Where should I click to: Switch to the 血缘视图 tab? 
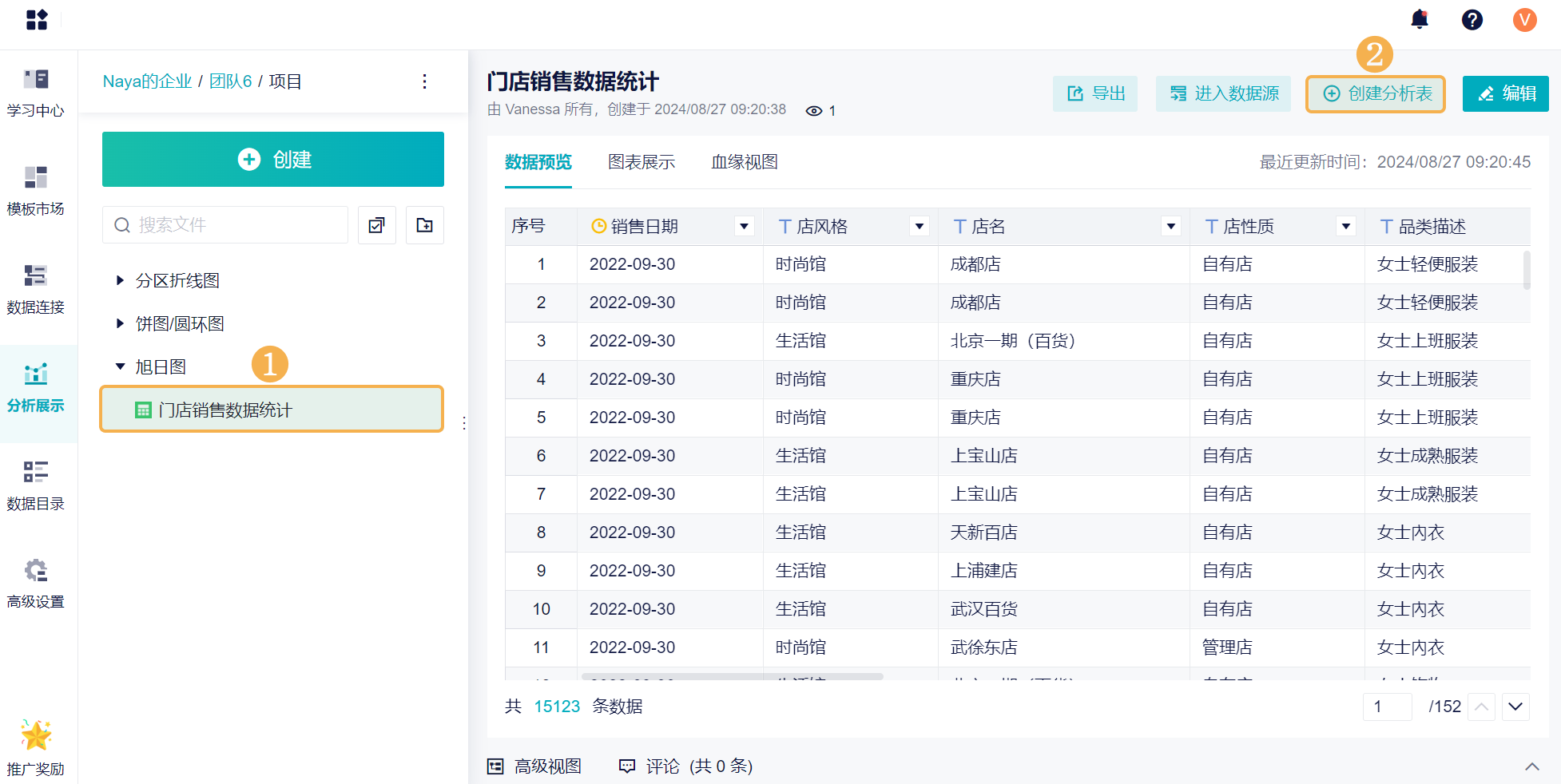pos(745,162)
